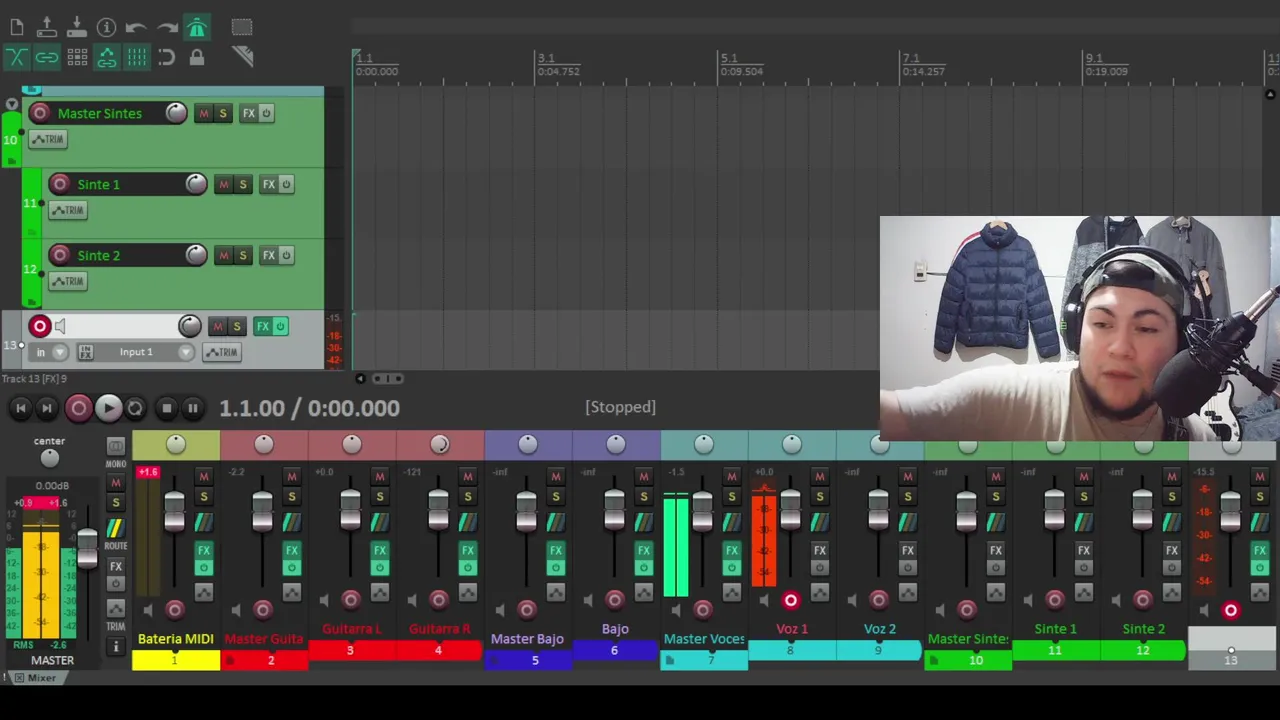This screenshot has height=720, width=1280.
Task: Open the record mode 'in' dropdown on track 13
Action: click(50, 352)
